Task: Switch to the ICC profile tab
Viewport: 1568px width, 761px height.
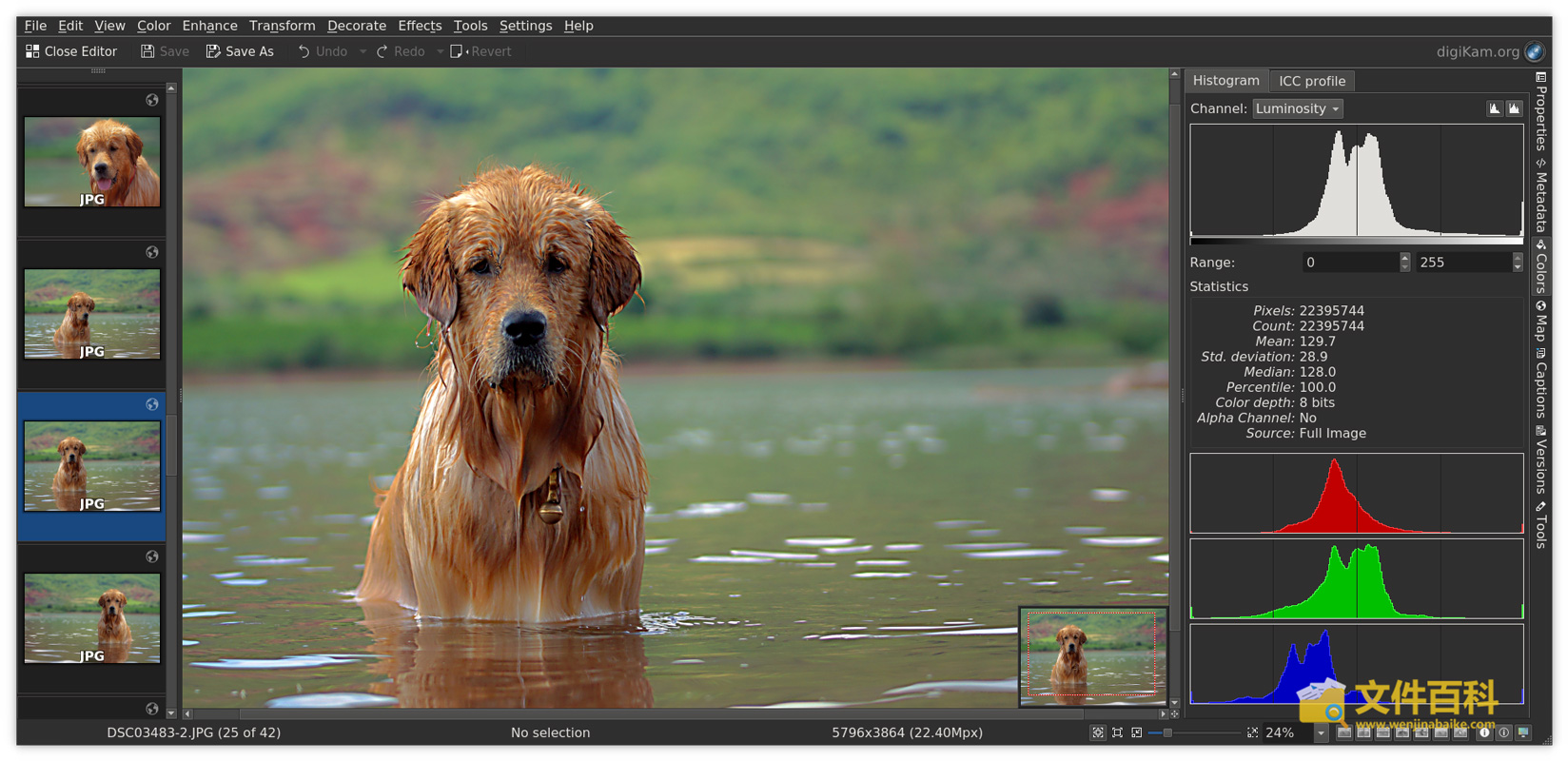Action: tap(1312, 81)
